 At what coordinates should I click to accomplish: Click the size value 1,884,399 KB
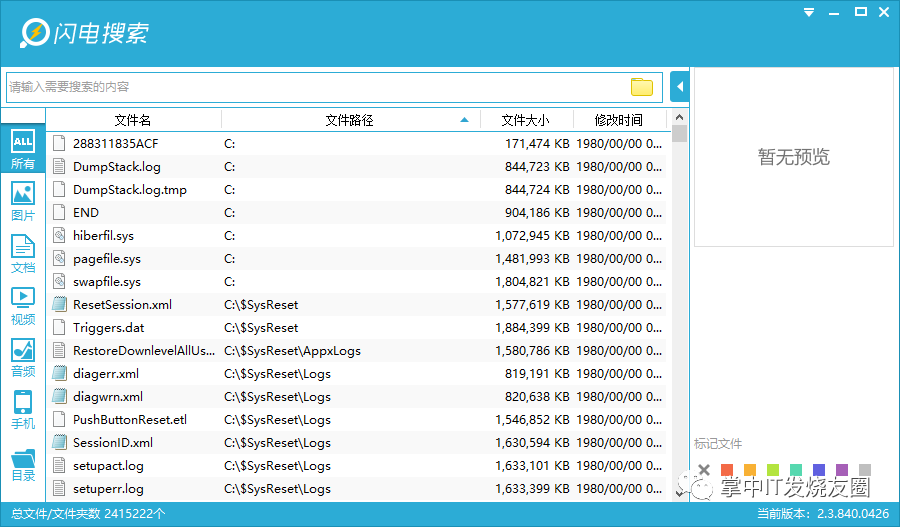(533, 328)
